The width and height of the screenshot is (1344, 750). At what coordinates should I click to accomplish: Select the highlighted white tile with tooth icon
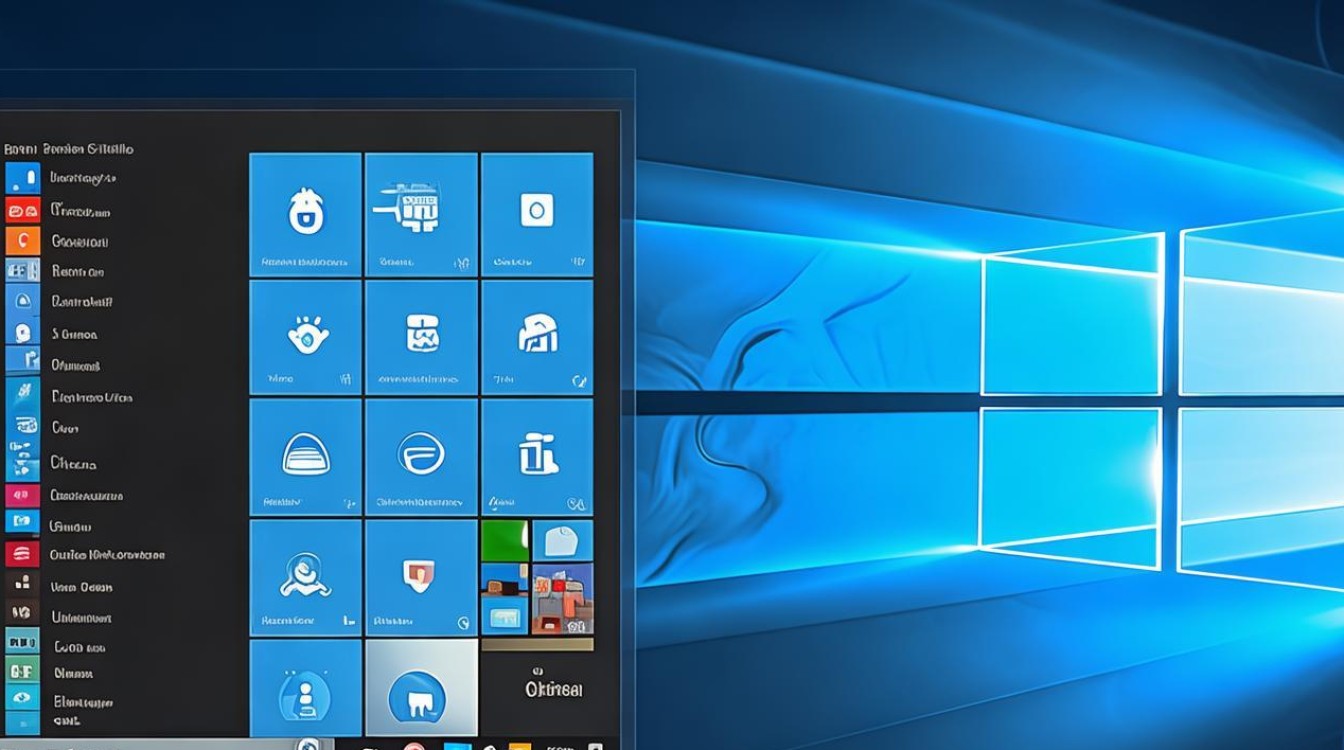coord(421,689)
